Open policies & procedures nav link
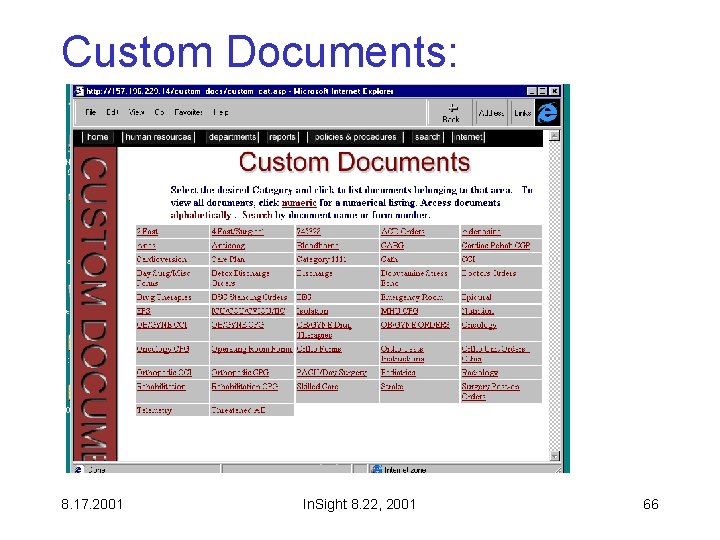 click(x=355, y=137)
